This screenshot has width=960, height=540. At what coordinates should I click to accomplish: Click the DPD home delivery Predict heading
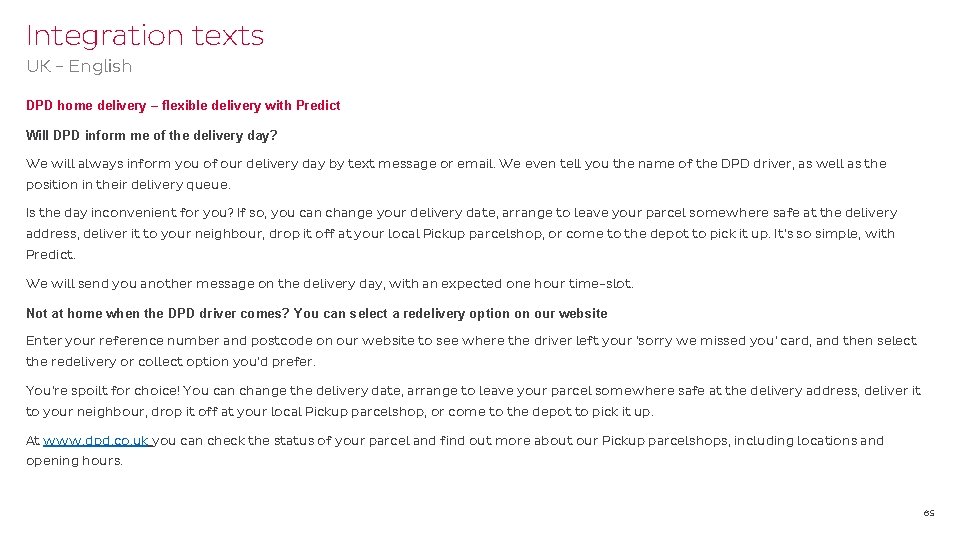(x=183, y=105)
